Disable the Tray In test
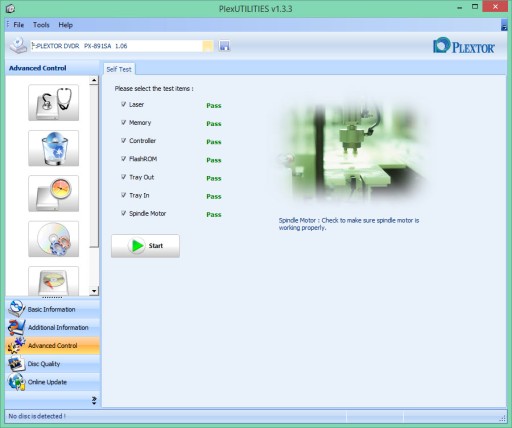This screenshot has height=428, width=512. 124,195
